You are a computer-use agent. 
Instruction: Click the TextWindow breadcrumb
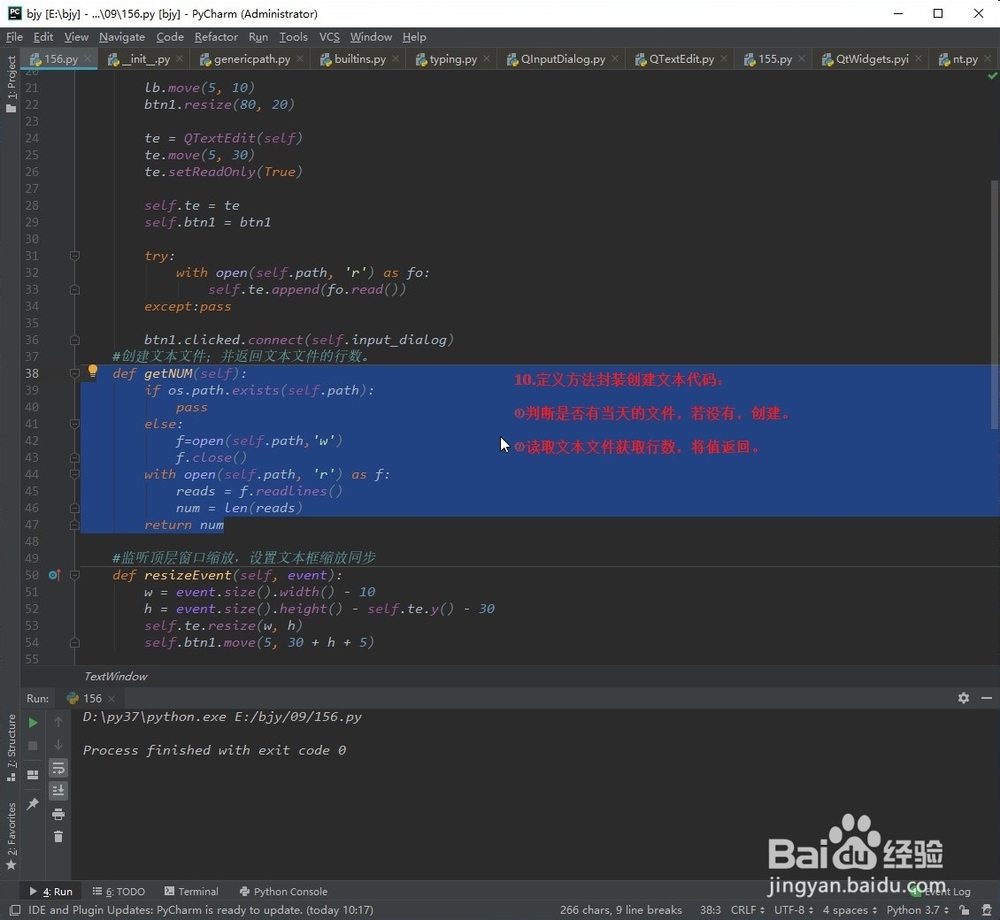click(x=115, y=676)
